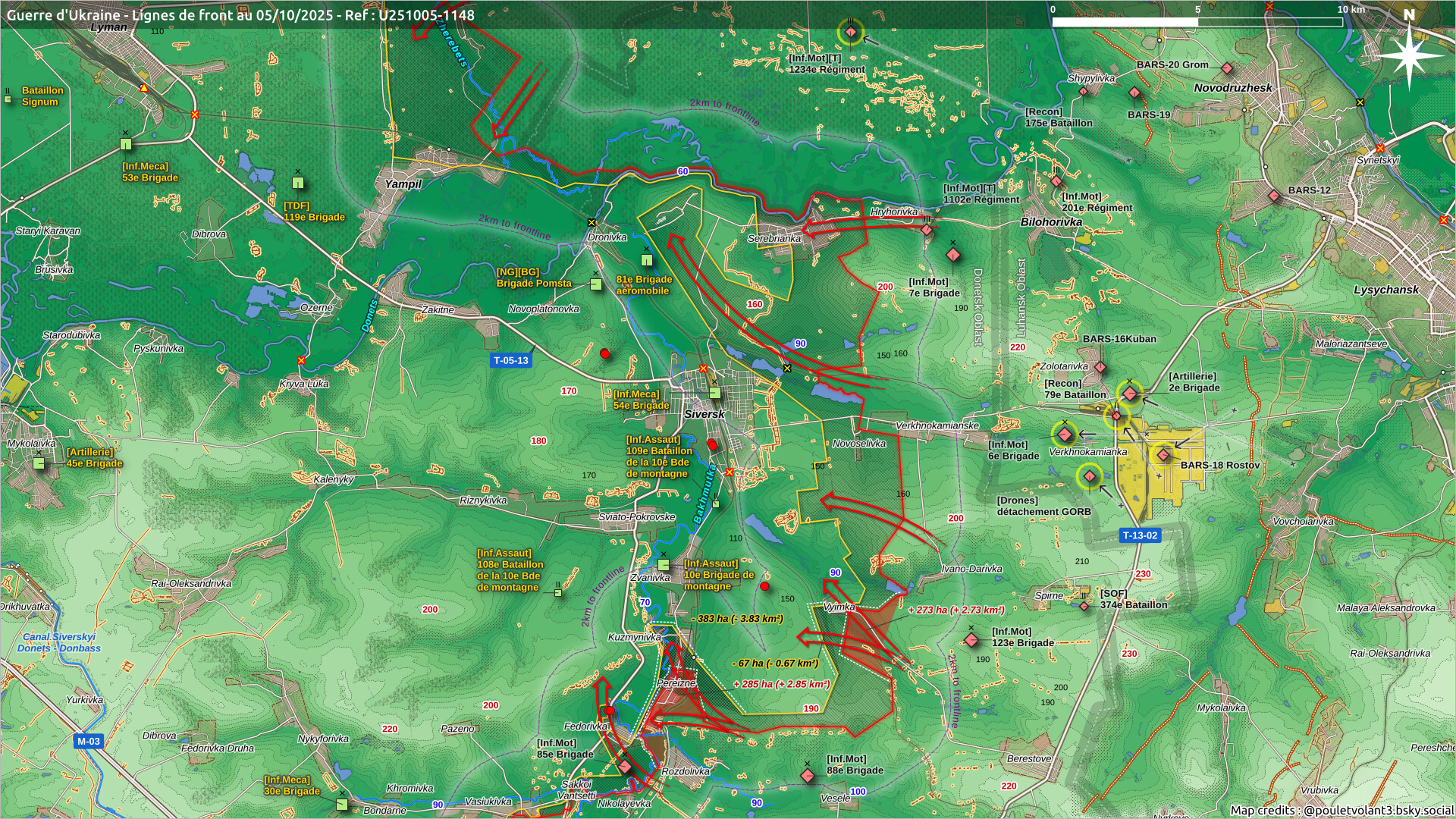Click the 45e Brigade artillery green square
This screenshot has width=1456, height=819.
39,463
